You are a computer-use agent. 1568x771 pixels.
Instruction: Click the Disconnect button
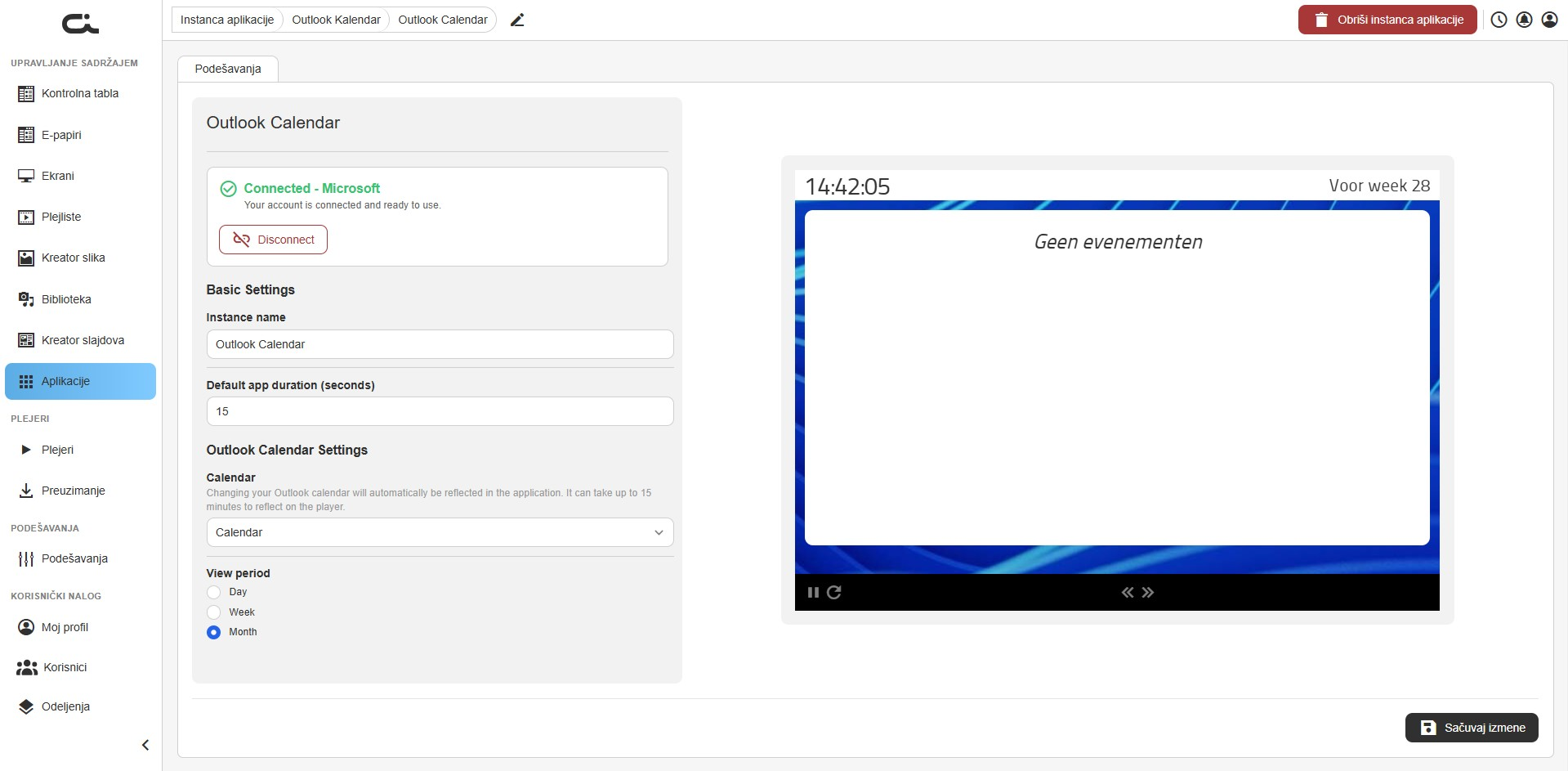(x=273, y=240)
